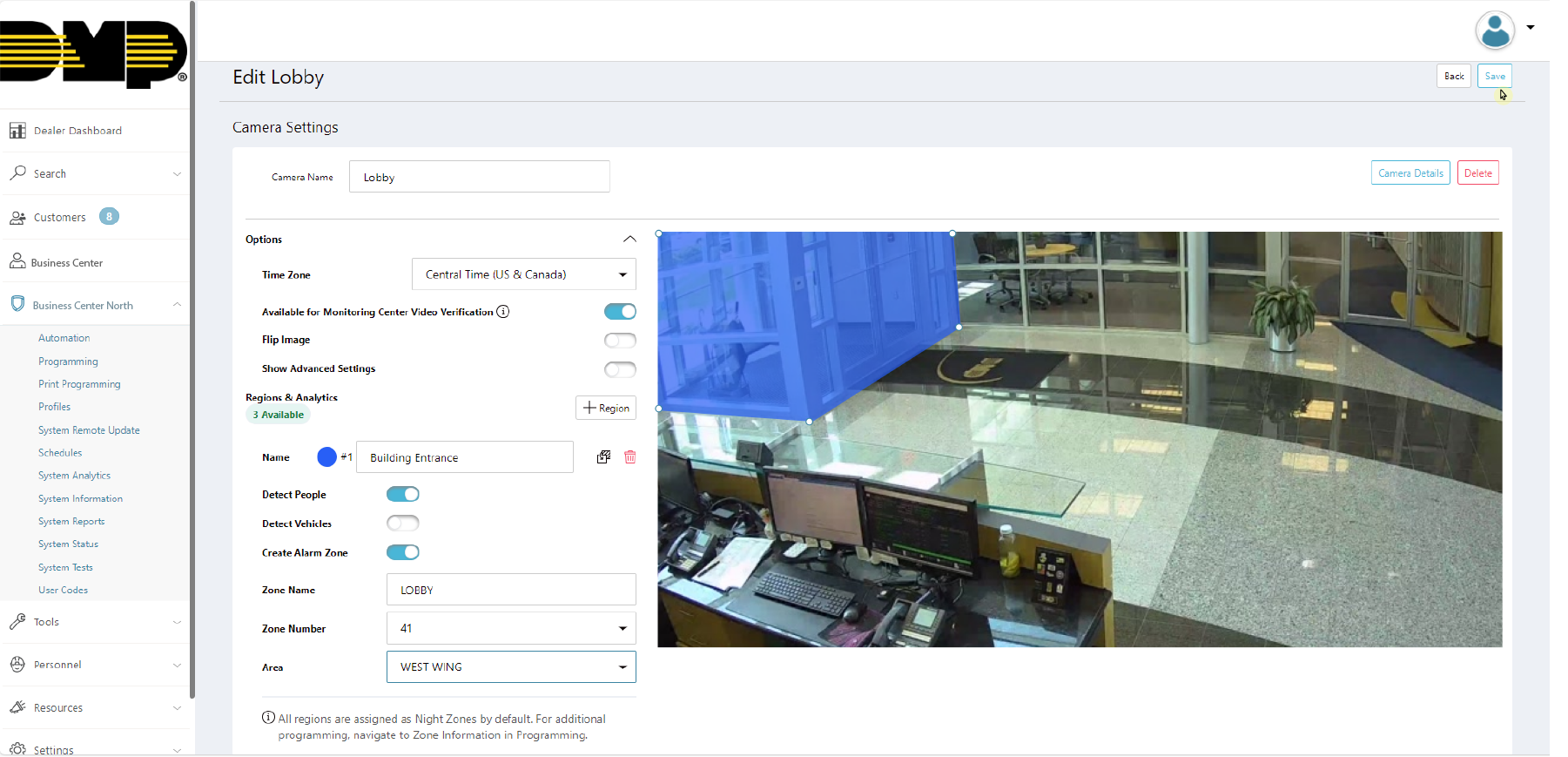Turn on Detect Vehicles
This screenshot has width=1568, height=757.
(403, 524)
